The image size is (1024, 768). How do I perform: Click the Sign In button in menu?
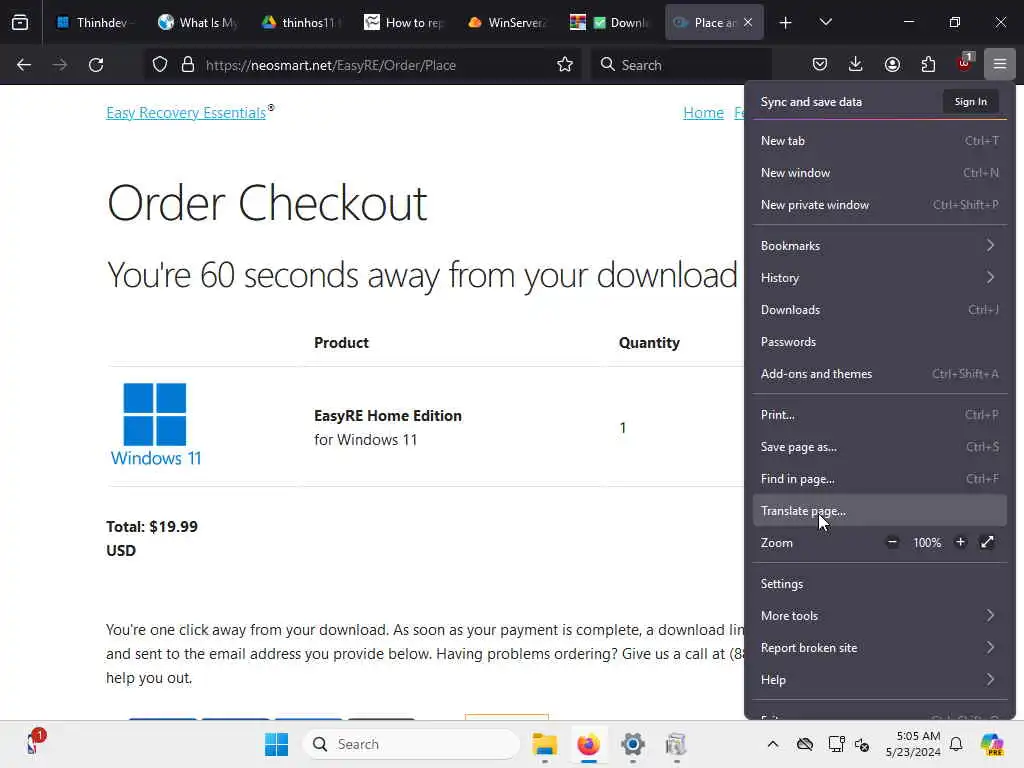pos(970,101)
